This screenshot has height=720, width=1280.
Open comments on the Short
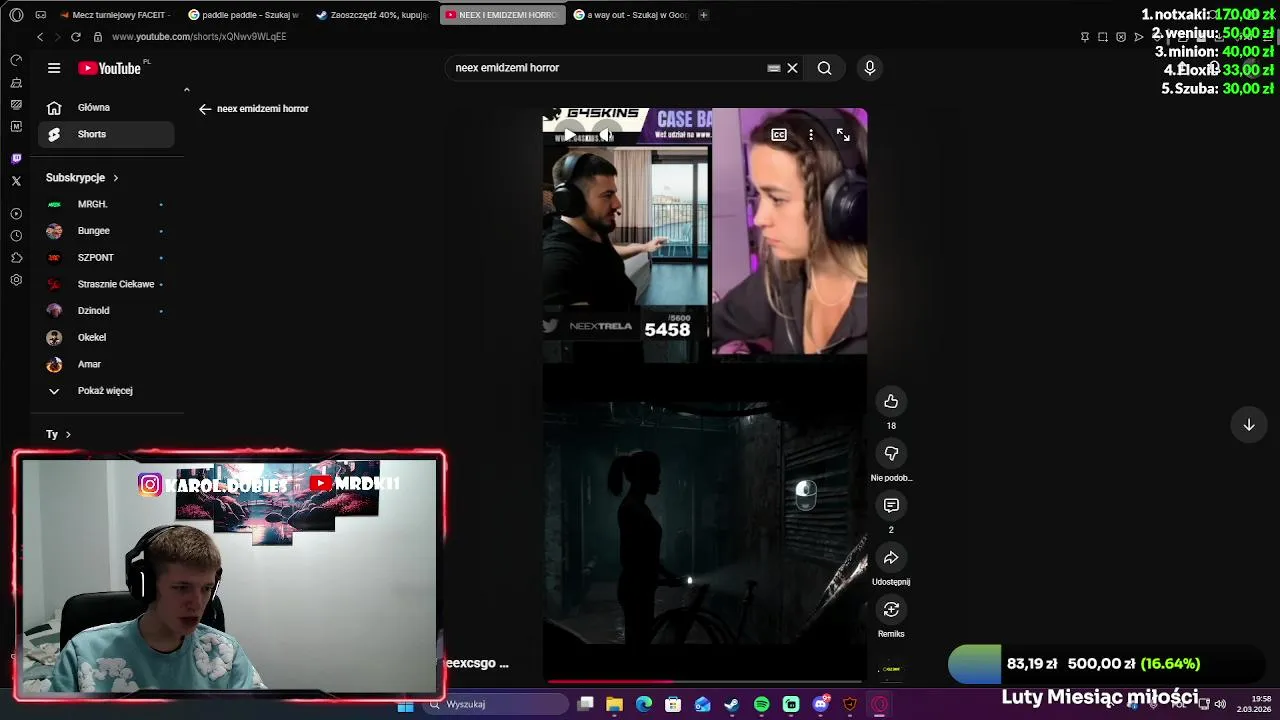pyautogui.click(x=891, y=505)
